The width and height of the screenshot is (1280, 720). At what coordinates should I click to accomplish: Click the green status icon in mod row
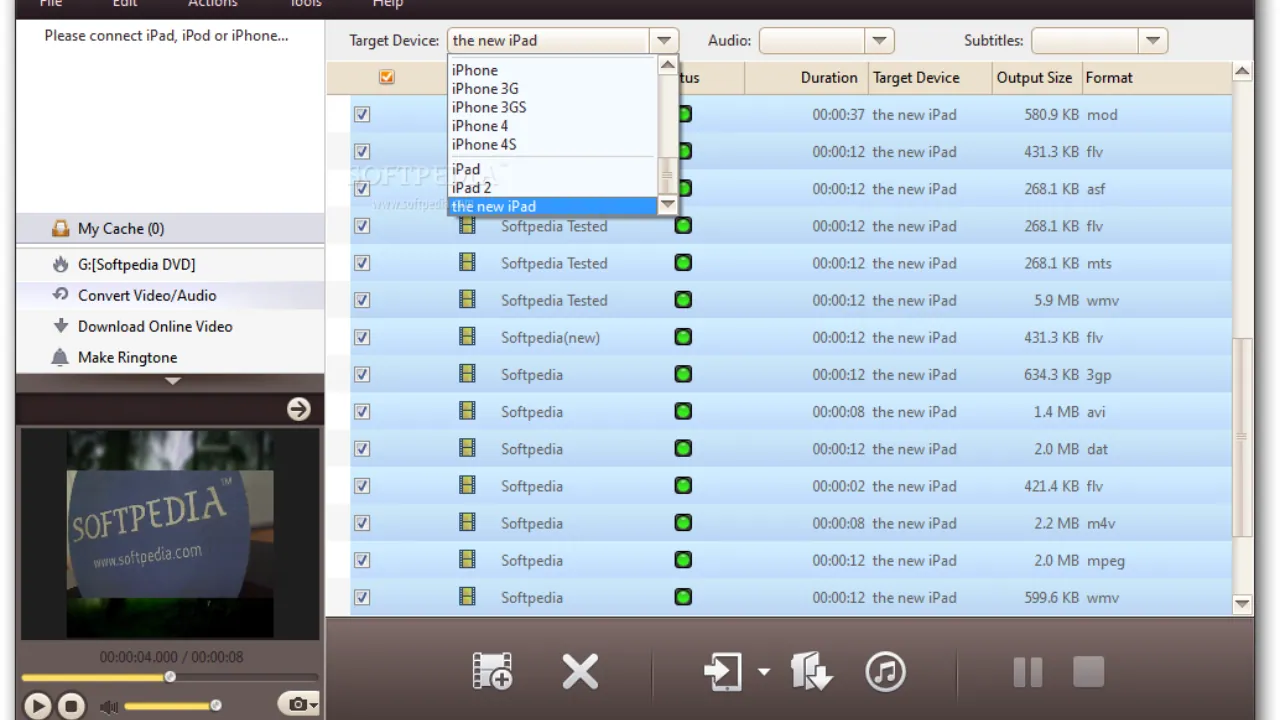coord(684,114)
